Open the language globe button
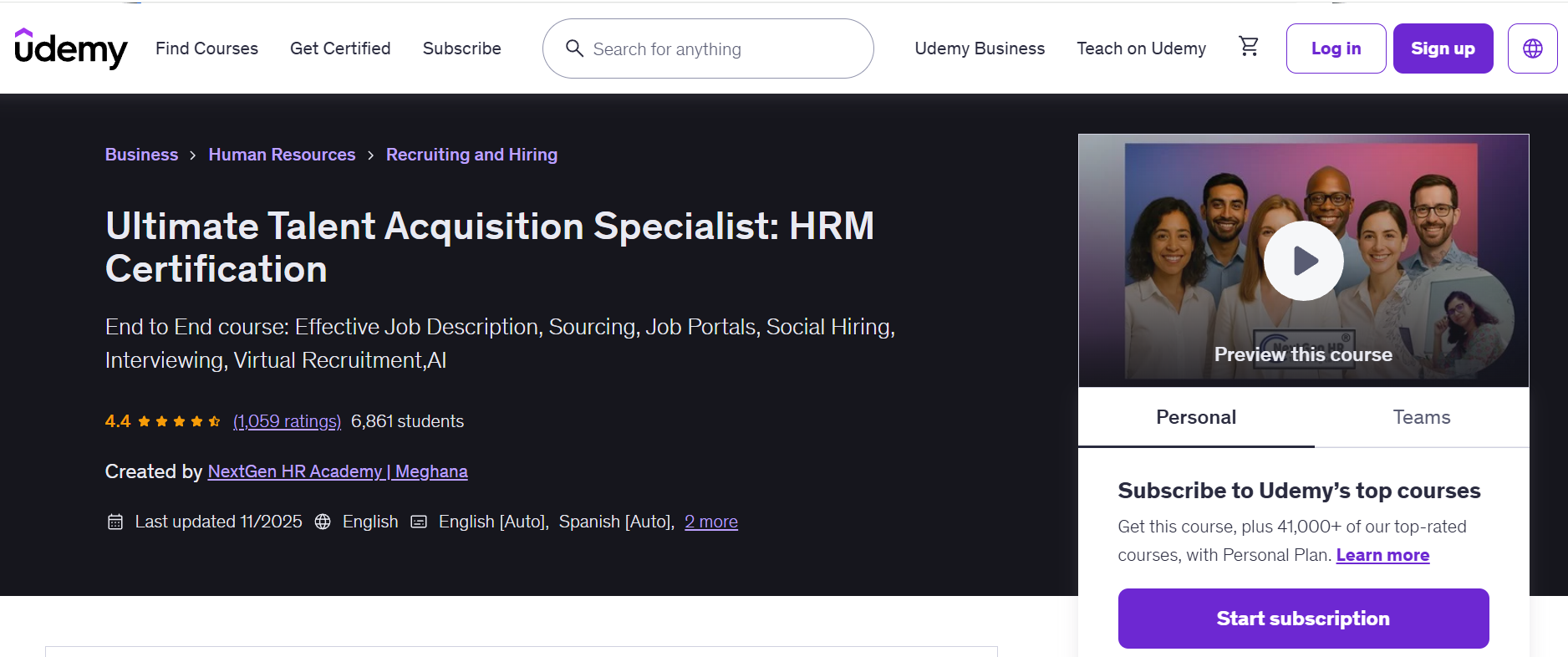This screenshot has height=657, width=1568. 1532,48
